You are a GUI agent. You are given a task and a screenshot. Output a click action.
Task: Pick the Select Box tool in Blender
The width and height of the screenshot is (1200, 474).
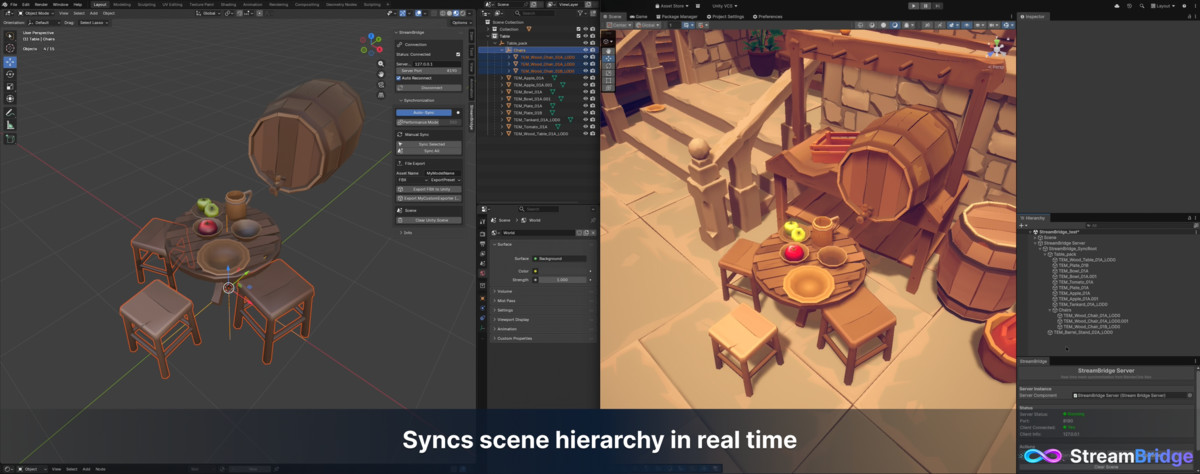(10, 35)
